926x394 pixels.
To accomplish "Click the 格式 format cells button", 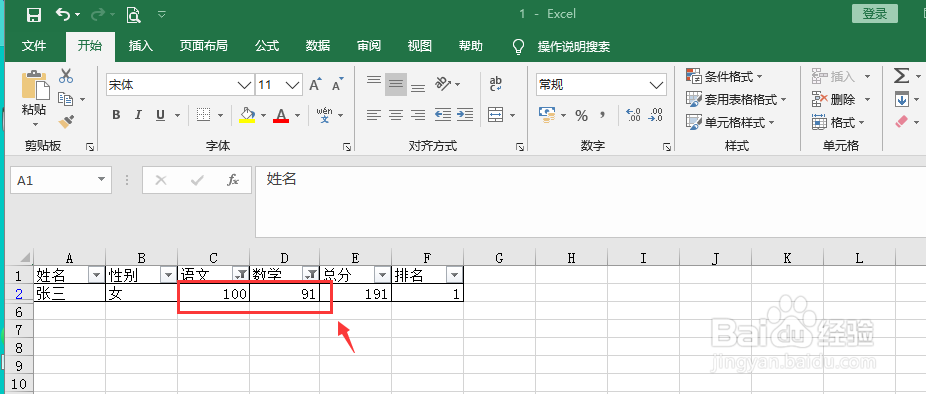I will pyautogui.click(x=834, y=122).
